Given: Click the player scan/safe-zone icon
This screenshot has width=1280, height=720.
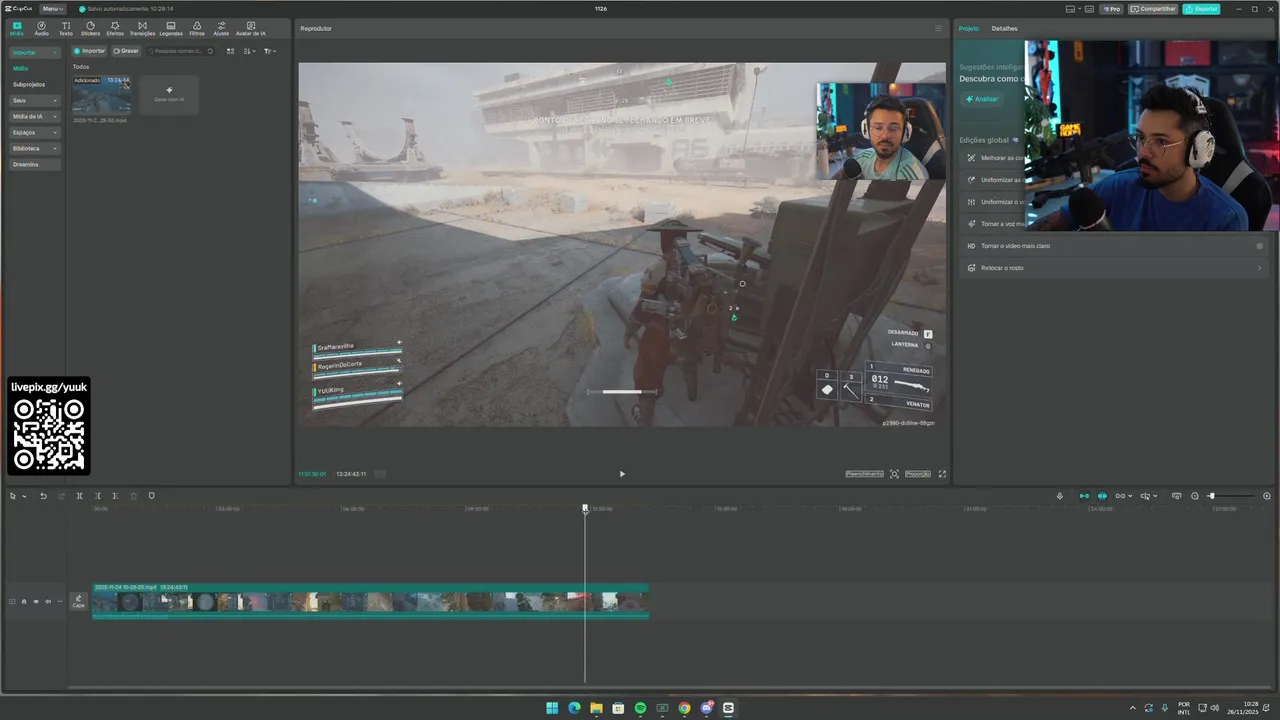Looking at the screenshot, I should [x=894, y=474].
